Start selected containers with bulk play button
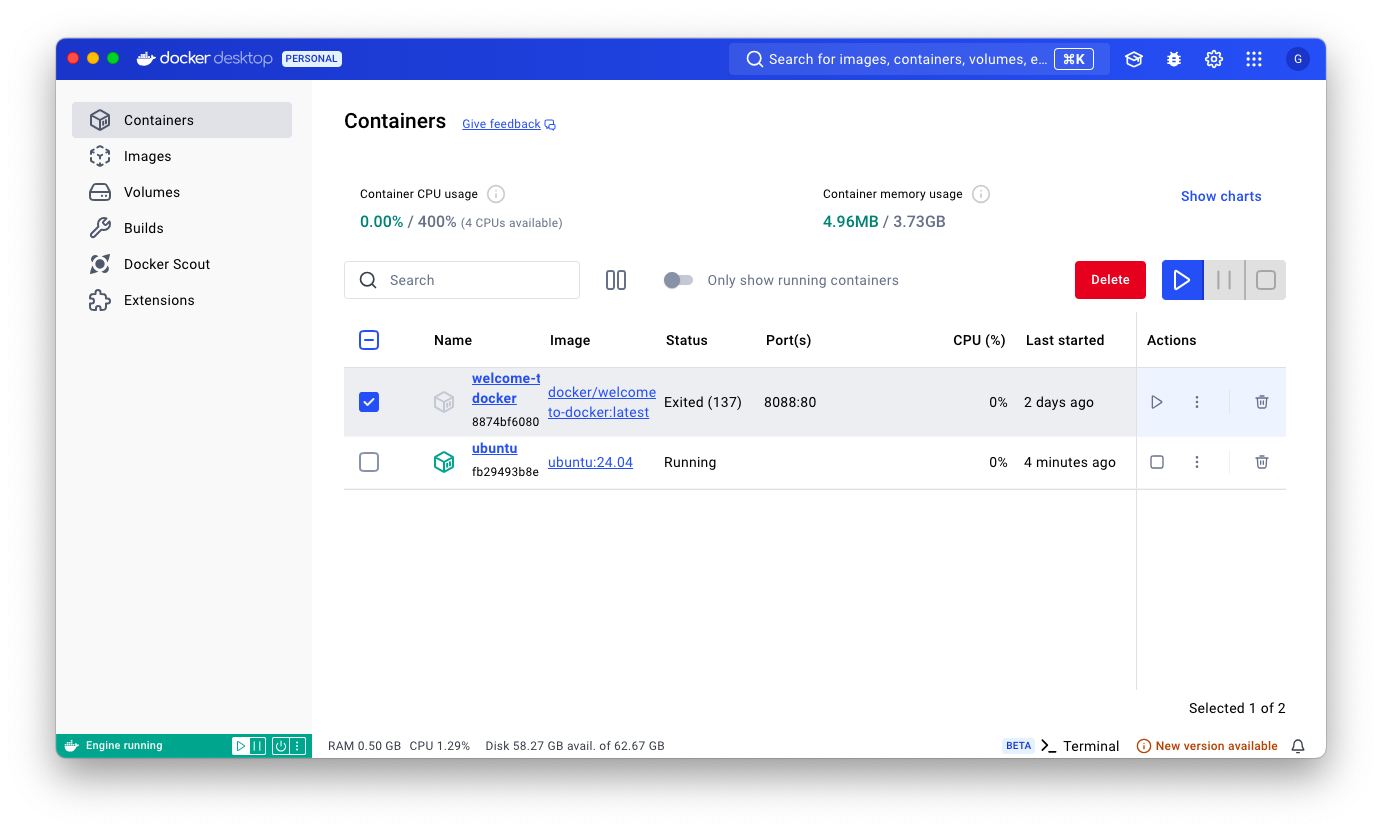Image resolution: width=1382 pixels, height=832 pixels. coord(1182,280)
